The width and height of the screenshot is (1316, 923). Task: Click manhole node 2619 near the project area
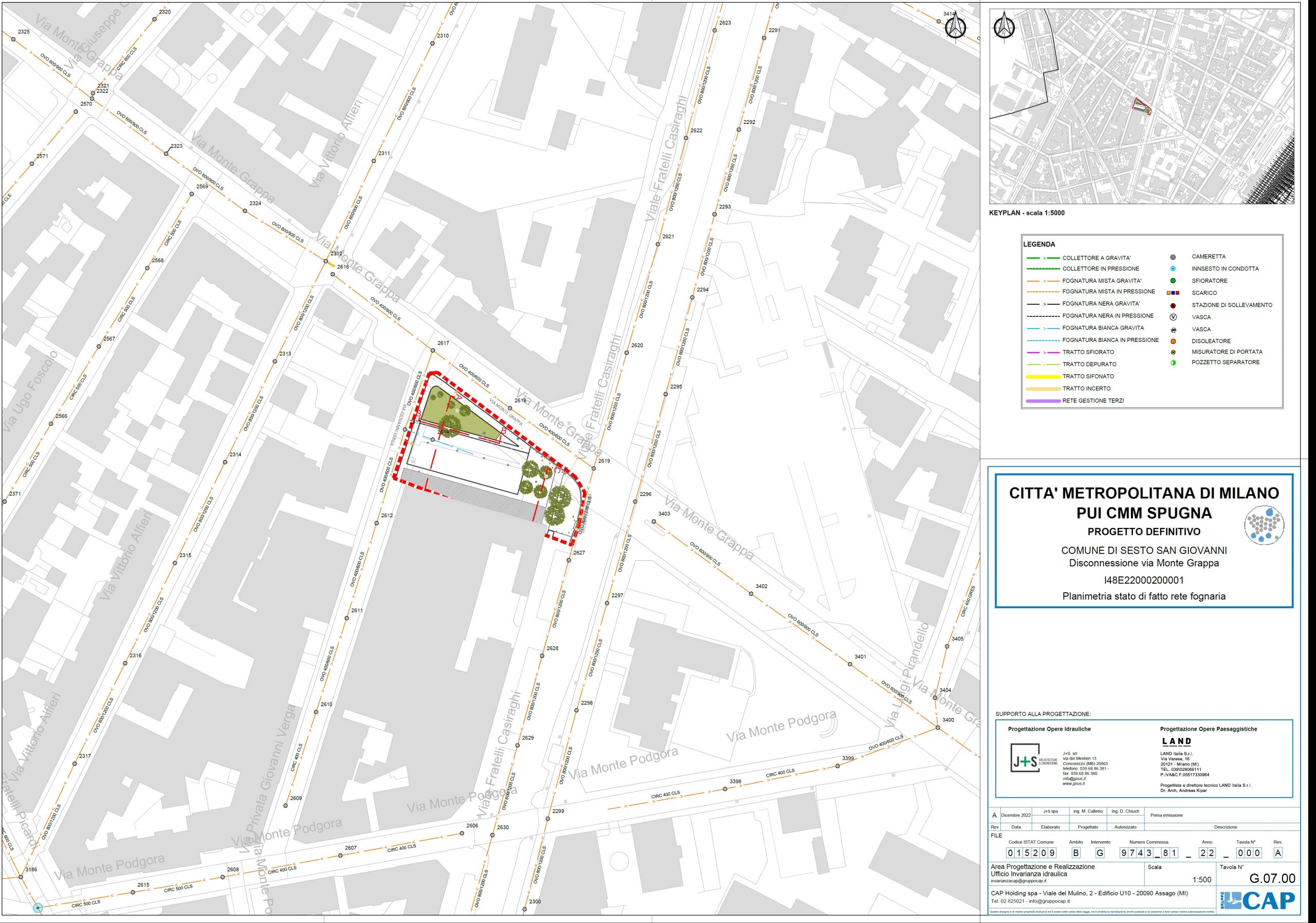point(594,468)
